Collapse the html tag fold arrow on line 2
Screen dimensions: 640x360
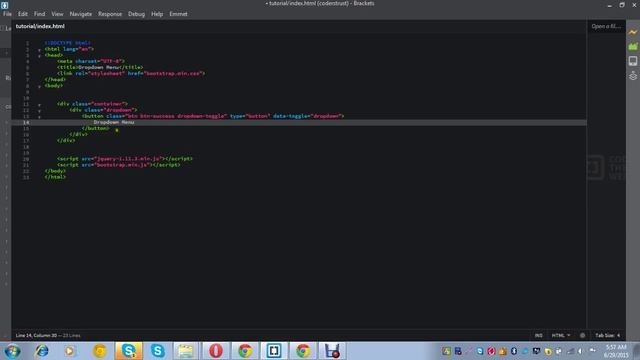(x=39, y=50)
